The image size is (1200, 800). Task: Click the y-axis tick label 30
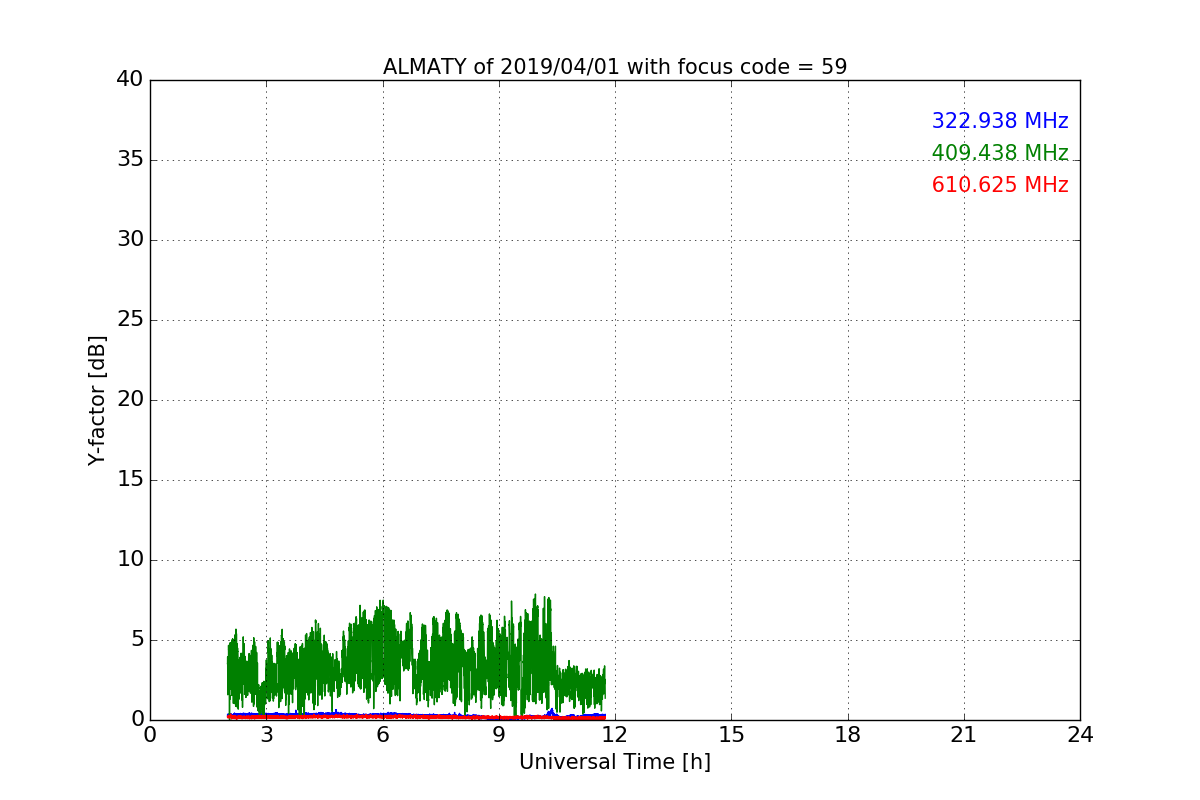pyautogui.click(x=130, y=240)
